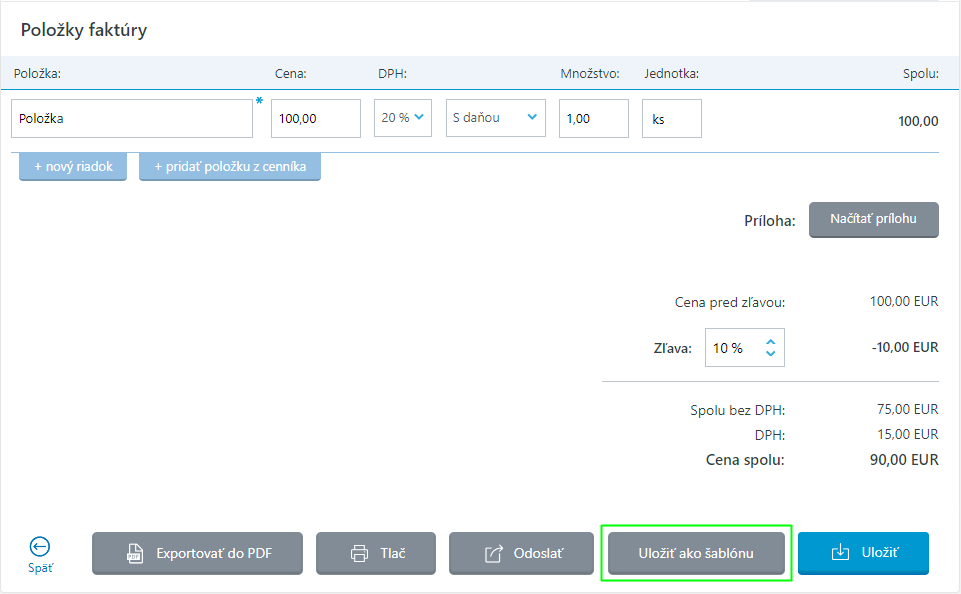Click the Exportovať do PDF button label
Screen dimensions: 961x594
214,553
